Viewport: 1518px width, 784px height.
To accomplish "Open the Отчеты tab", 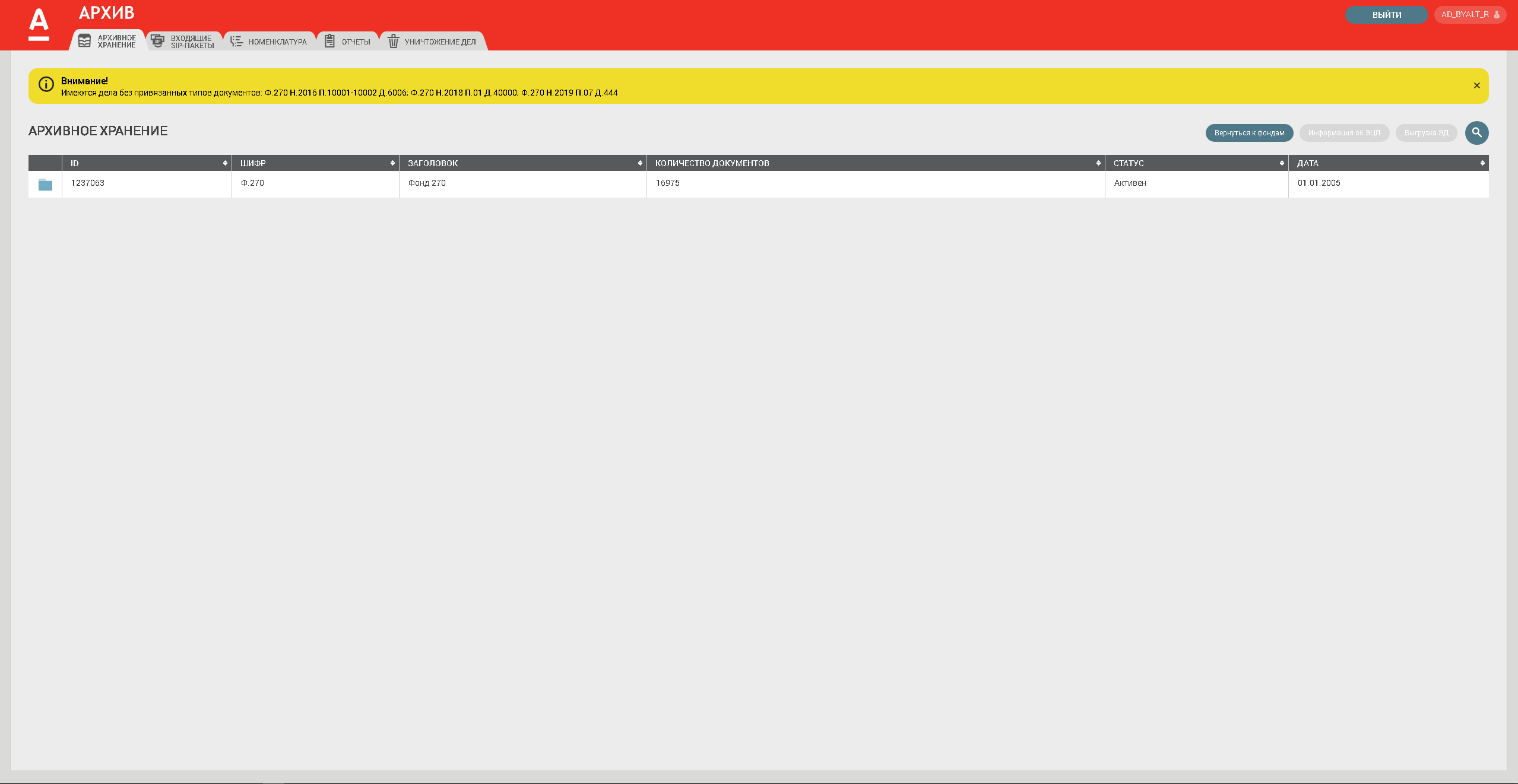I will click(348, 42).
